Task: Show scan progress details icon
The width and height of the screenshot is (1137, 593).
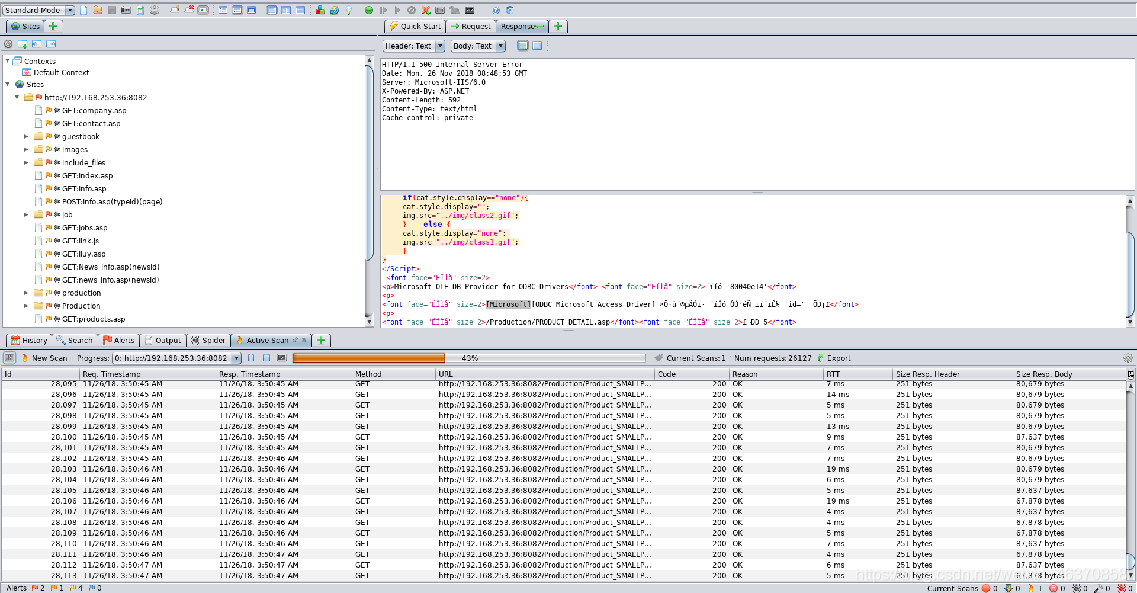Action: coord(282,357)
